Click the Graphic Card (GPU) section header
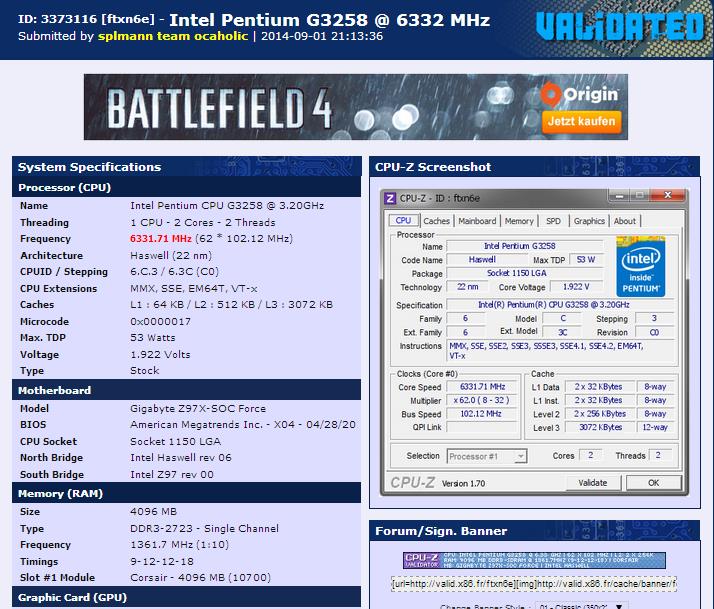This screenshot has height=609, width=714. (x=187, y=597)
